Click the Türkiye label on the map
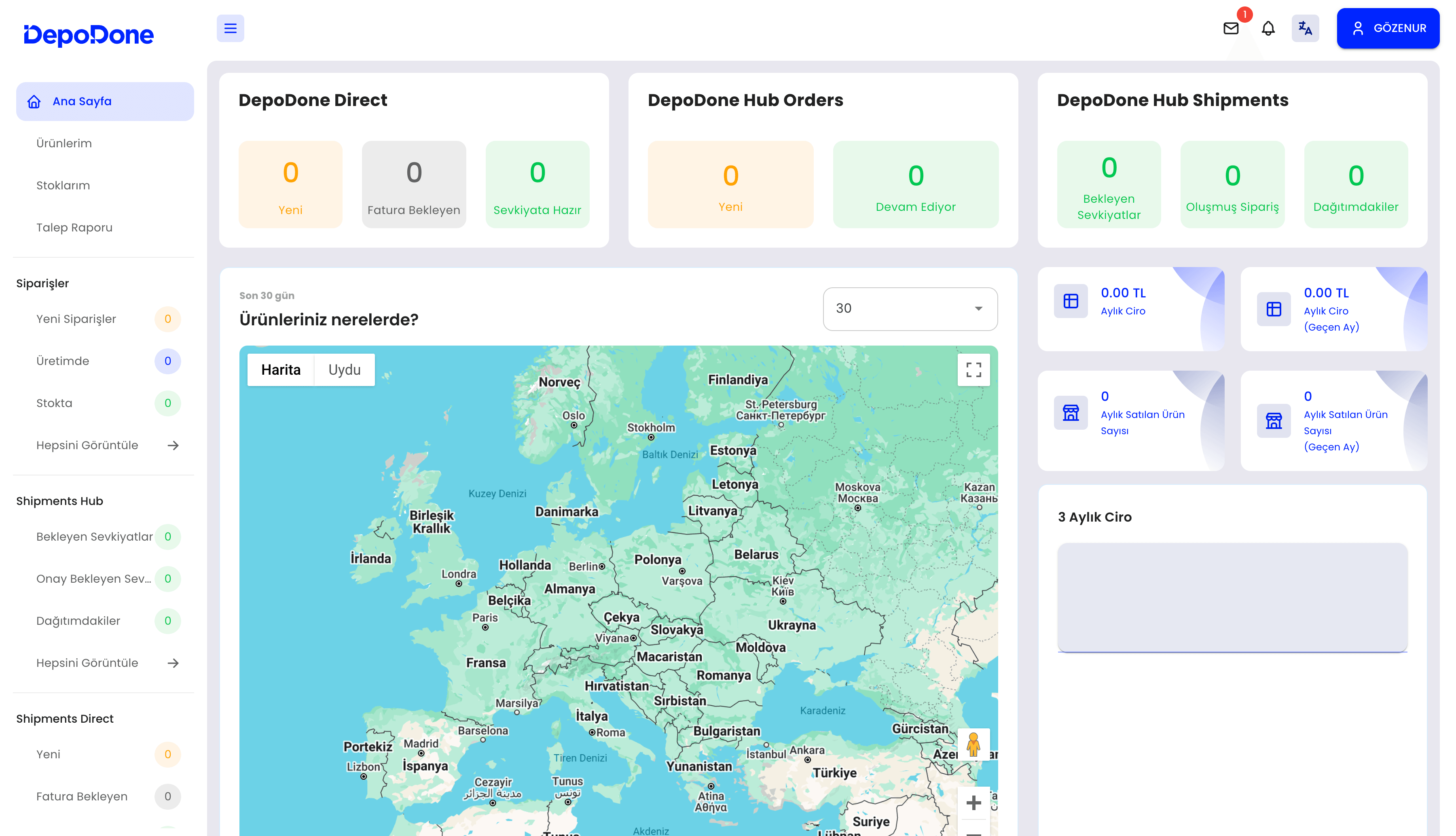 tap(834, 773)
